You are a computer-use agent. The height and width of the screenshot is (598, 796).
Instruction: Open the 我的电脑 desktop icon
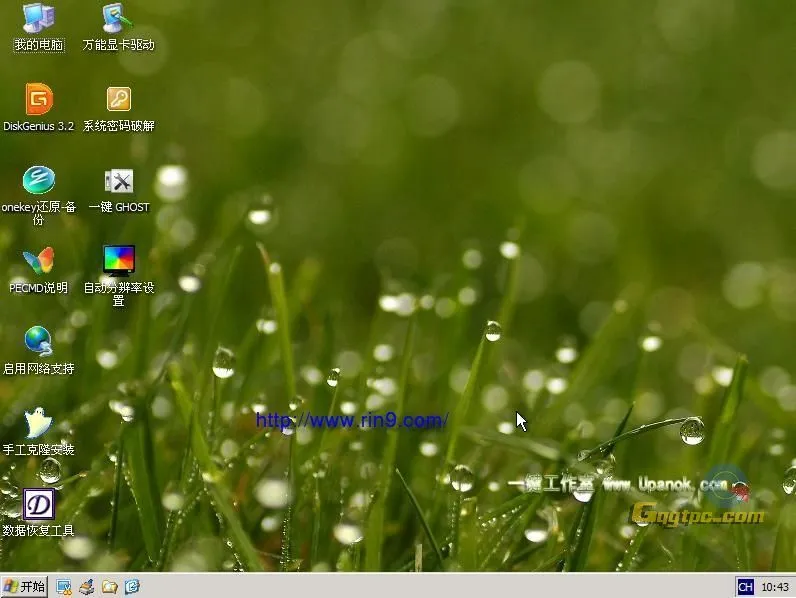(38, 19)
